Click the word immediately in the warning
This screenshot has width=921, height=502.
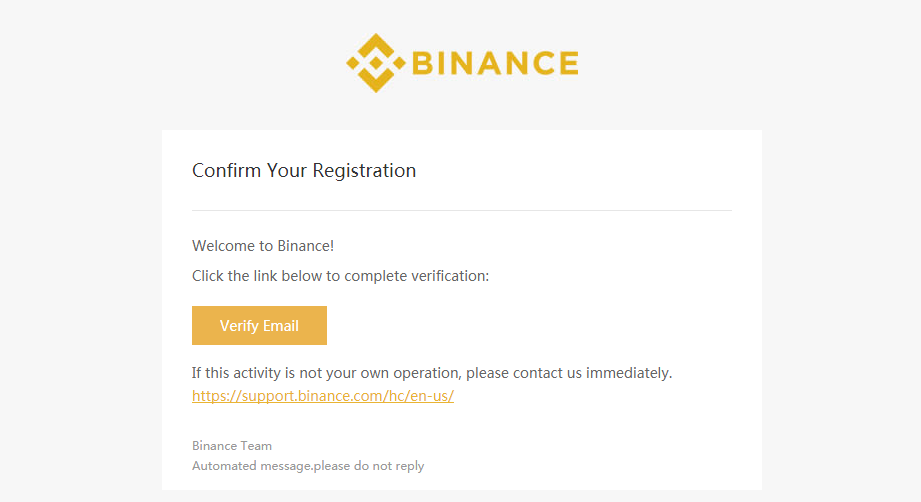coord(628,373)
